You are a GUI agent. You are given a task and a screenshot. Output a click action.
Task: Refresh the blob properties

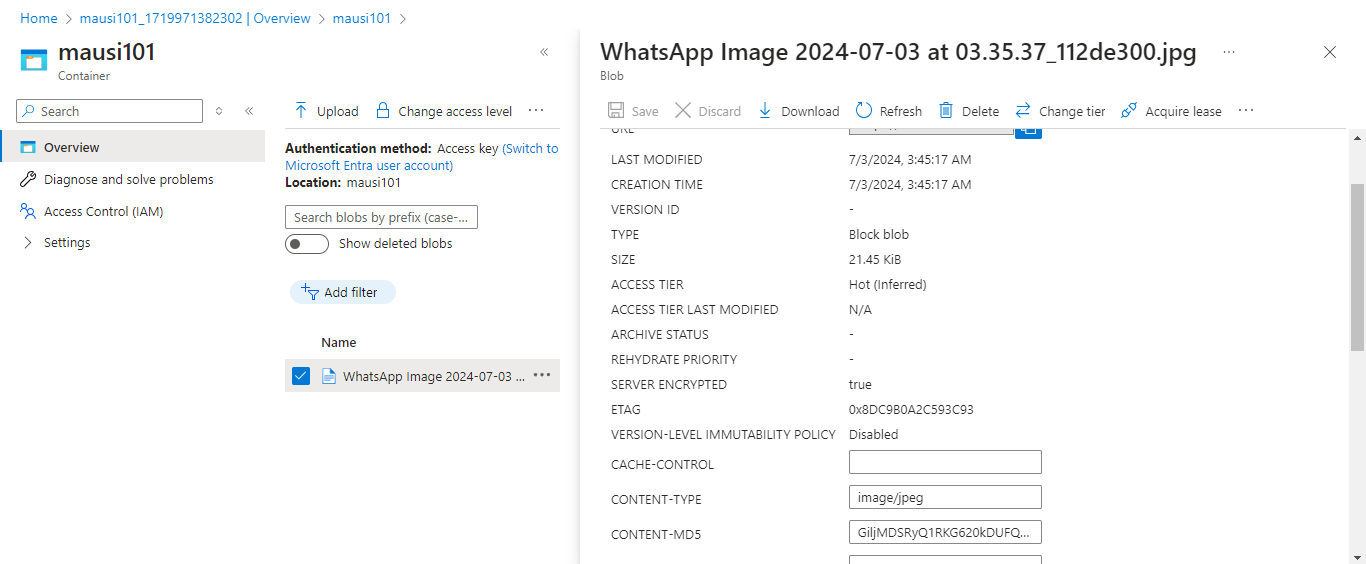(863, 111)
